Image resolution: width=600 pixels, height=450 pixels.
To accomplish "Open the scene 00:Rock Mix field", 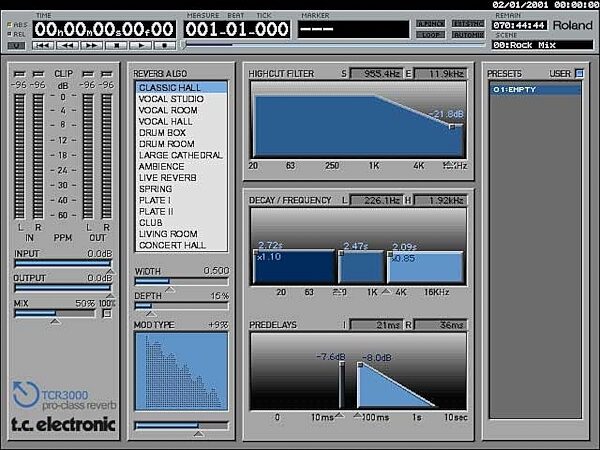I will [542, 45].
